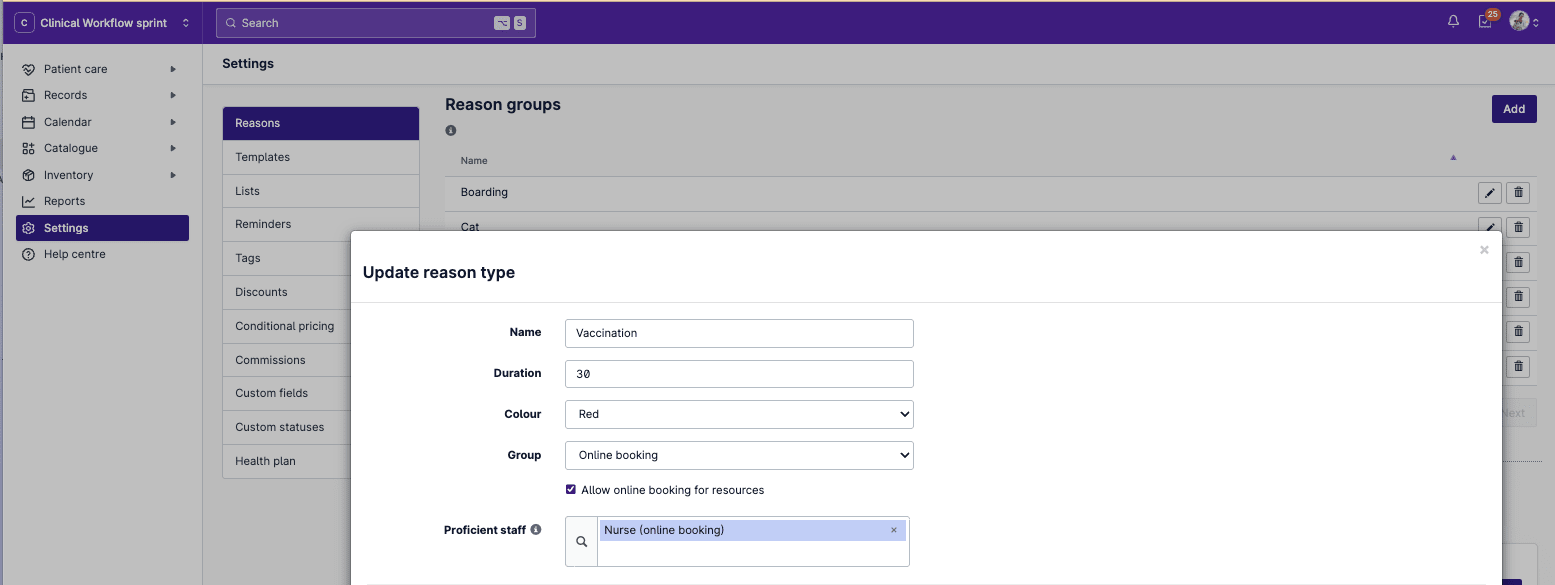Open the Health plan tab
Image resolution: width=1555 pixels, height=585 pixels.
[x=287, y=461]
